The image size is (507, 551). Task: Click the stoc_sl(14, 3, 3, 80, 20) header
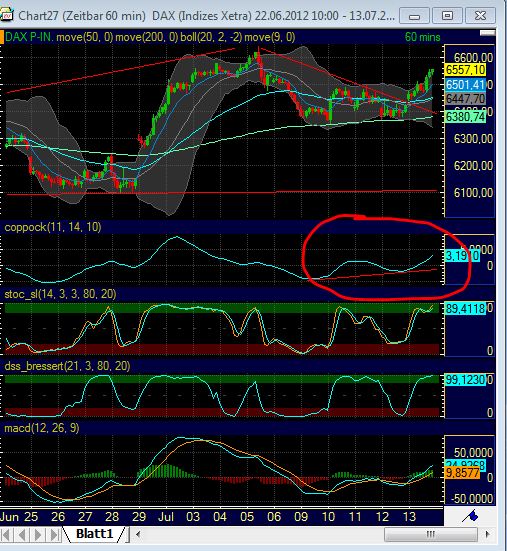click(x=60, y=294)
